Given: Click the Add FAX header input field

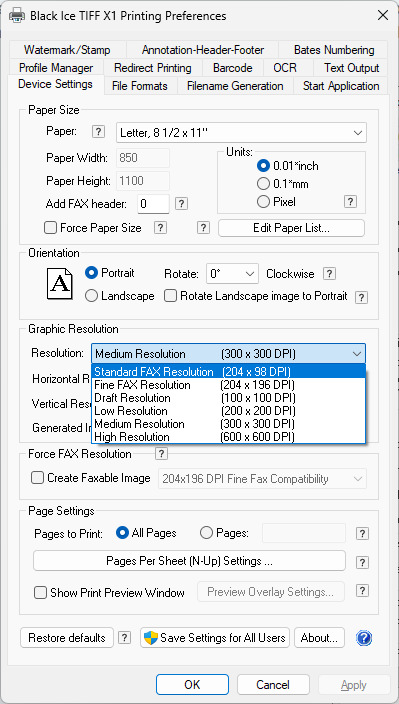Looking at the screenshot, I should pos(153,204).
